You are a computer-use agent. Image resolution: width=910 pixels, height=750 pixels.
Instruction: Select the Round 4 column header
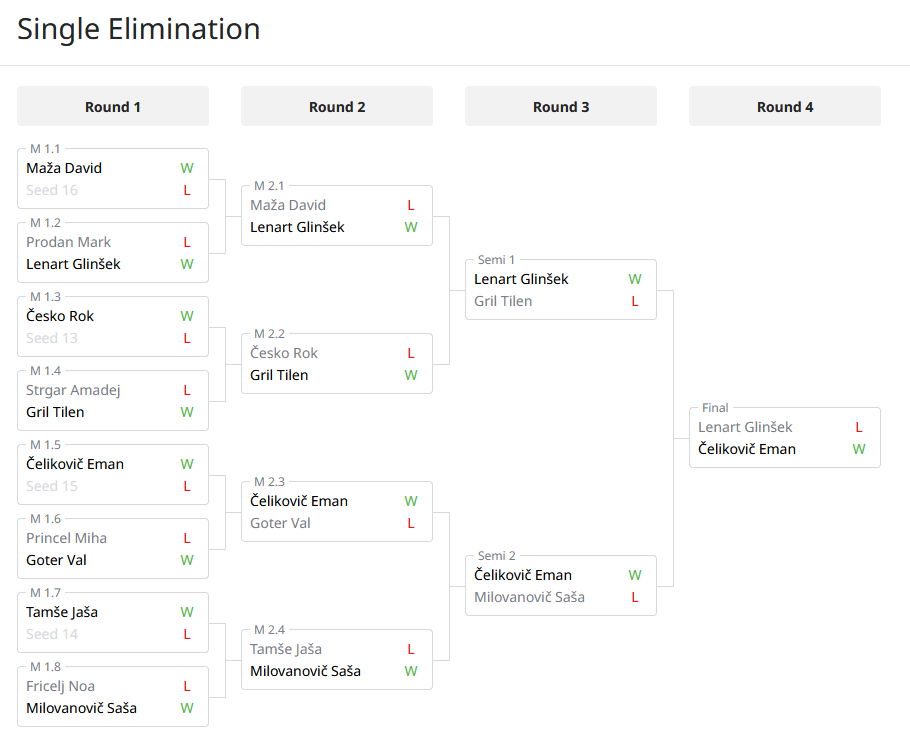[x=785, y=107]
